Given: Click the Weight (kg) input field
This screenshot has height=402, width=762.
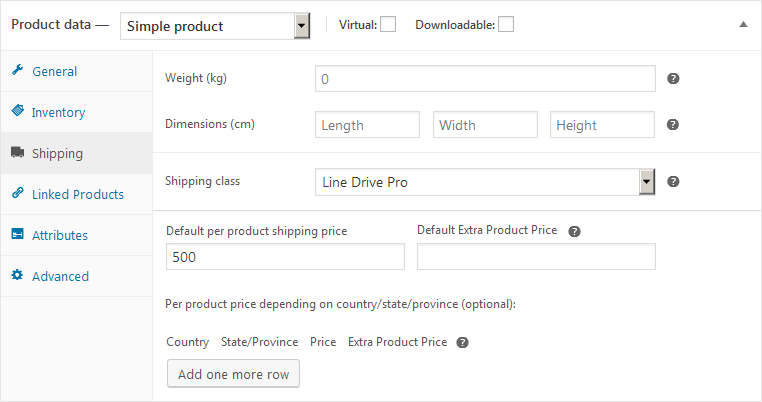Looking at the screenshot, I should point(485,78).
